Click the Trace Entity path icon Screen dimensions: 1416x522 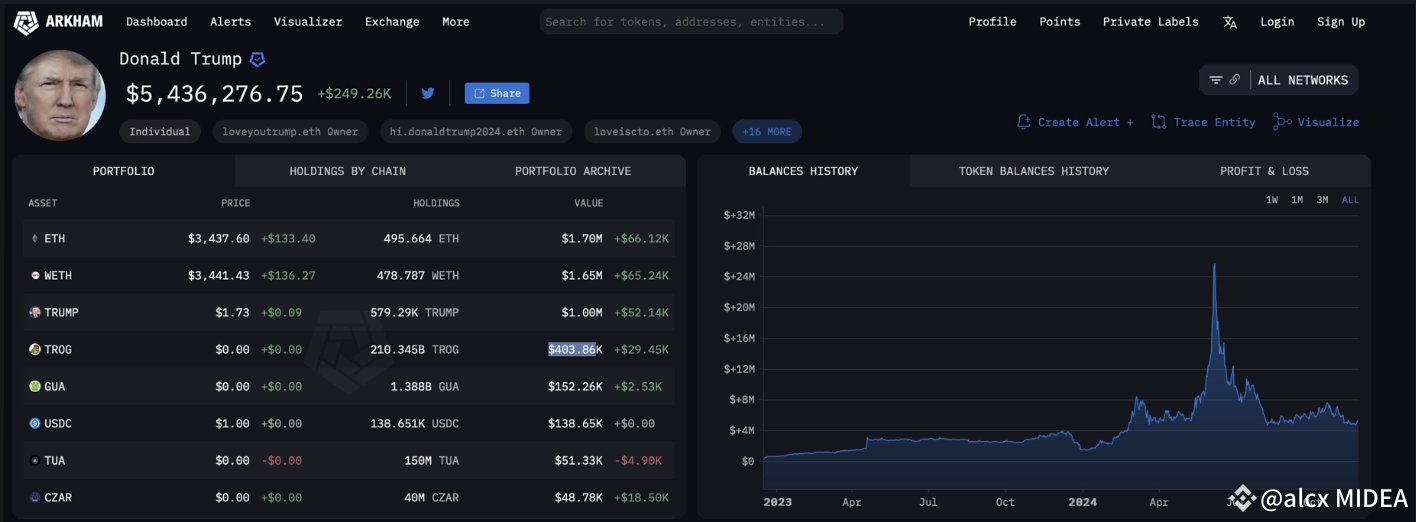1159,122
